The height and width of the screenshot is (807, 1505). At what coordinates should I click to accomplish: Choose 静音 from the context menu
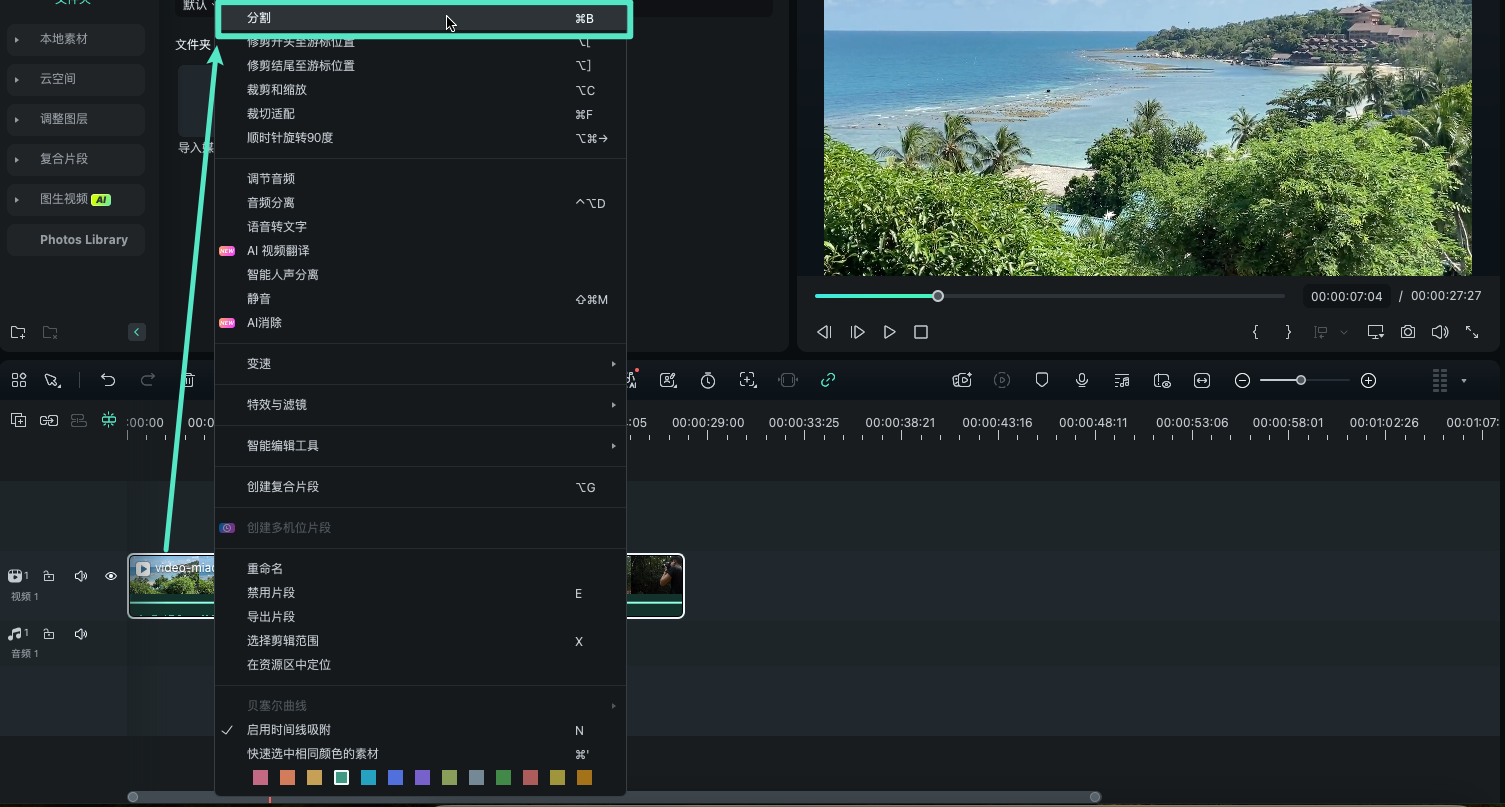(421, 299)
